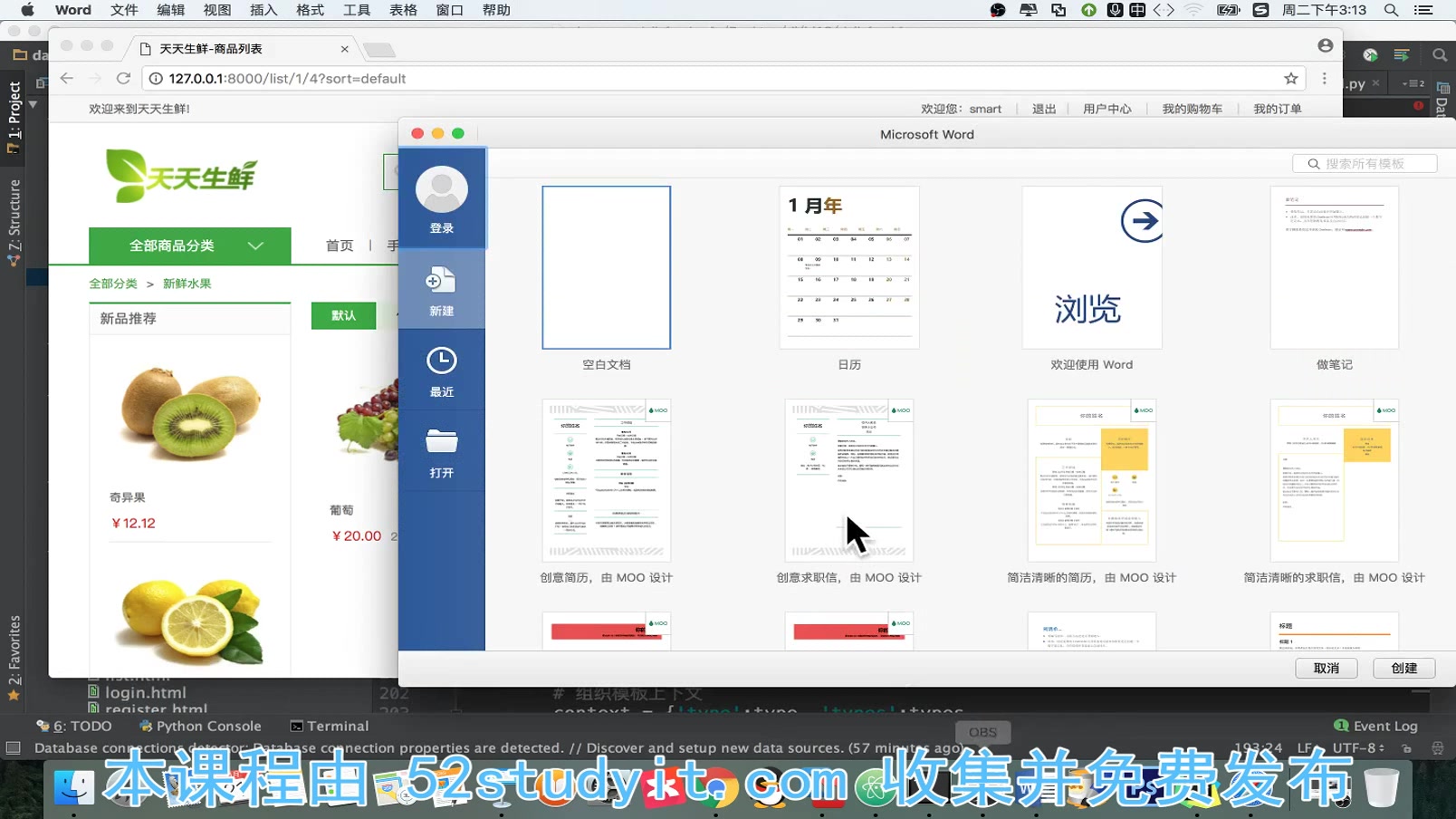Open the Recent (最近) clock icon
This screenshot has width=1456, height=819.
click(x=442, y=361)
